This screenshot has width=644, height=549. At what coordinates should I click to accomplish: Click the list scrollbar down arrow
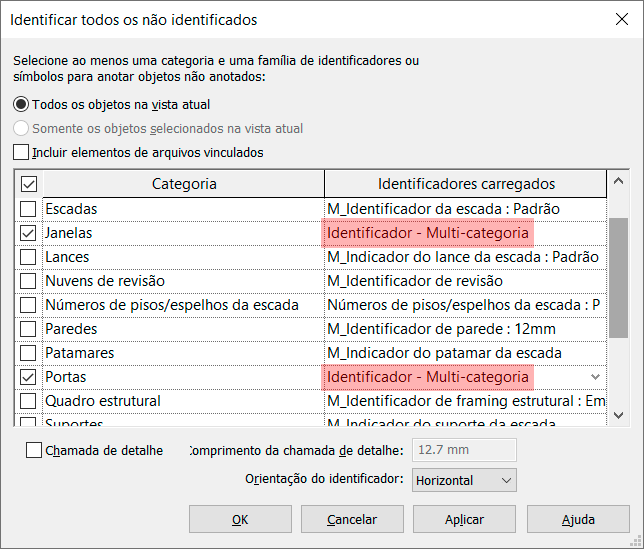tap(618, 415)
